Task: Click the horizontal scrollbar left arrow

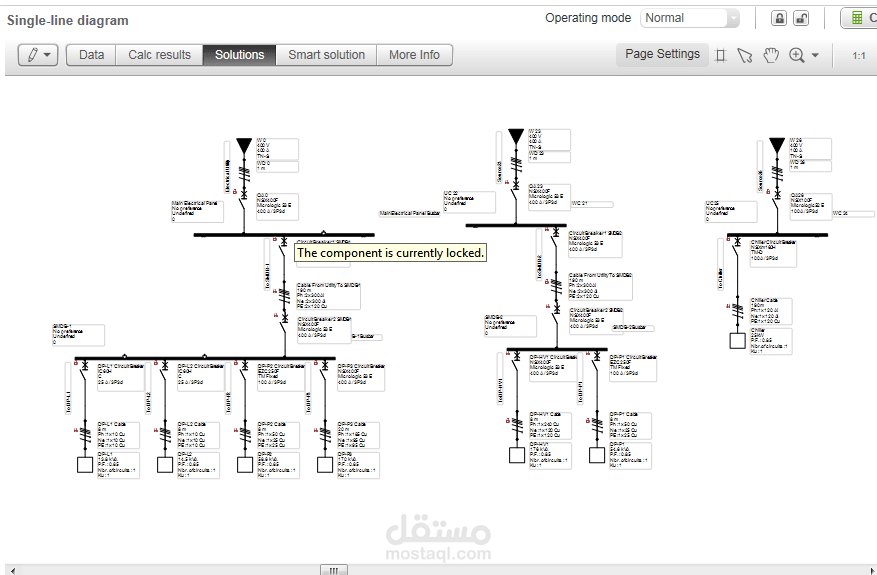Action: pos(12,571)
